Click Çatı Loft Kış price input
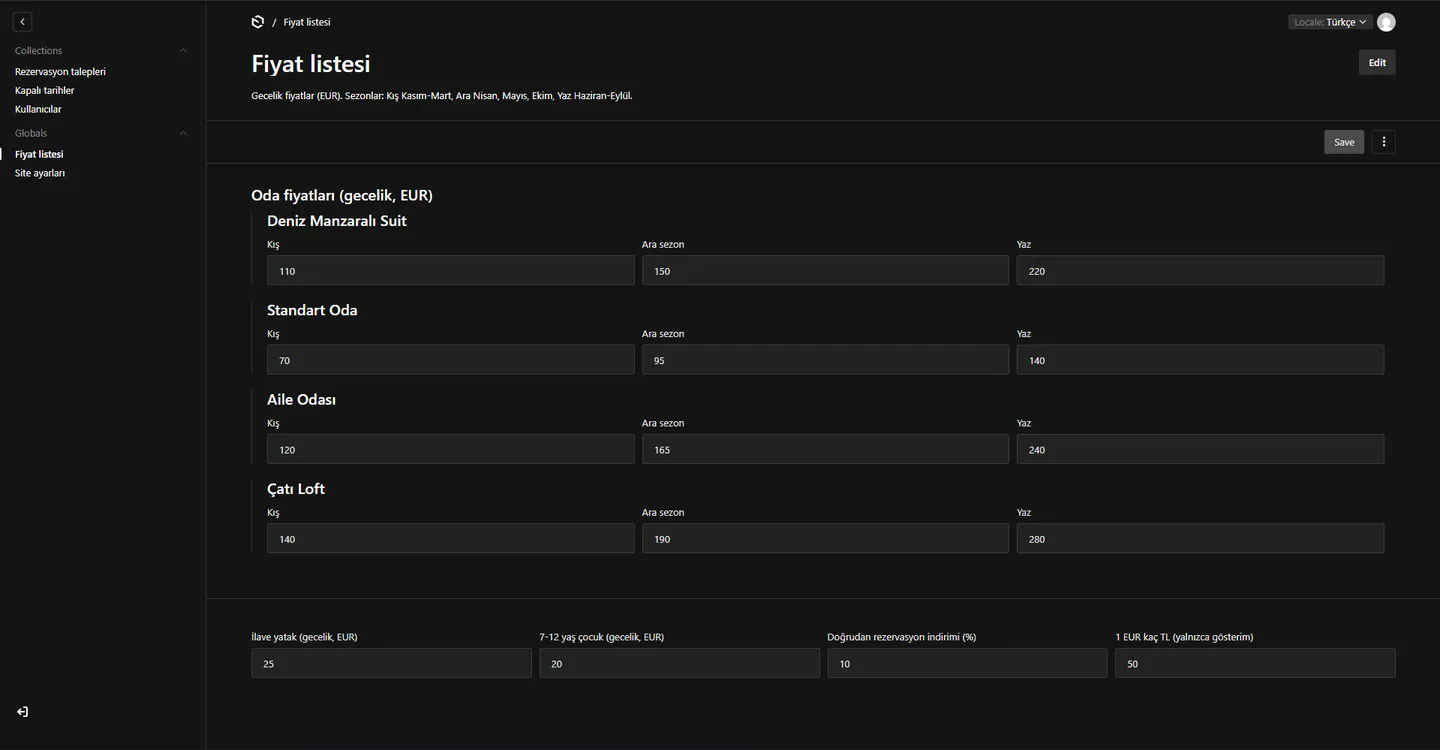Viewport: 1440px width, 750px height. [450, 538]
